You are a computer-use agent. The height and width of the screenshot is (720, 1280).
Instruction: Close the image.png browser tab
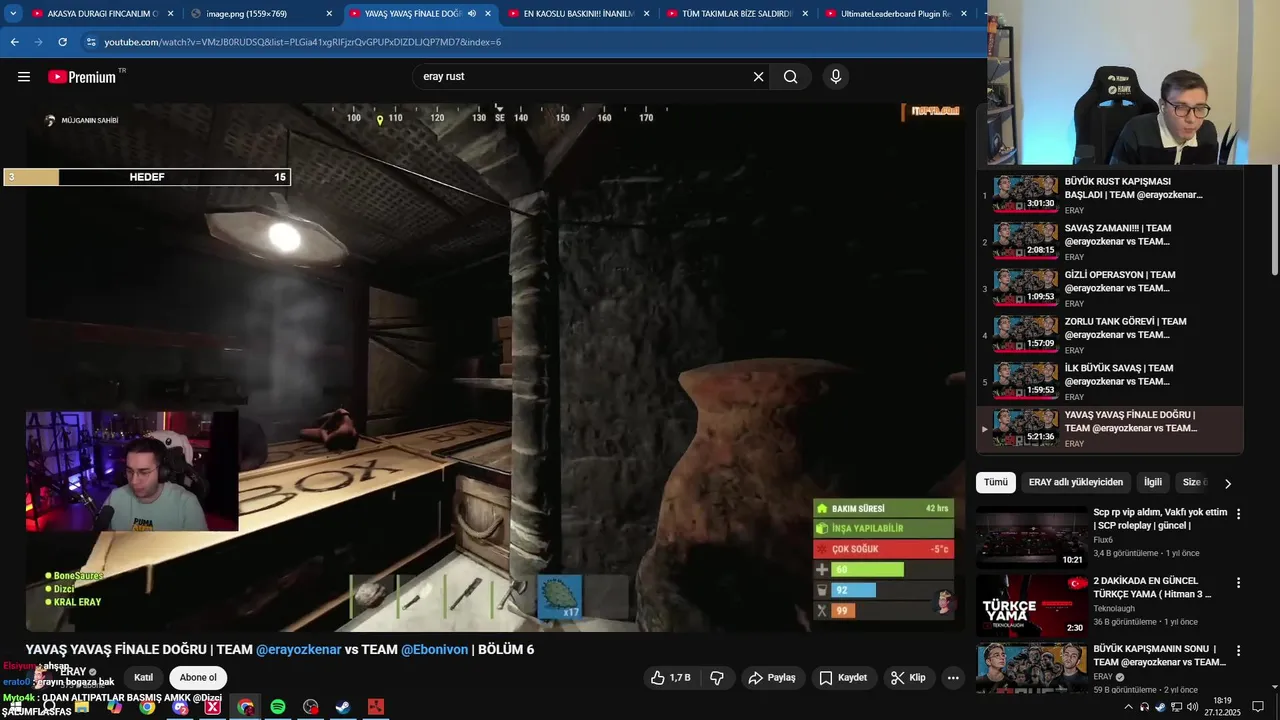click(329, 14)
